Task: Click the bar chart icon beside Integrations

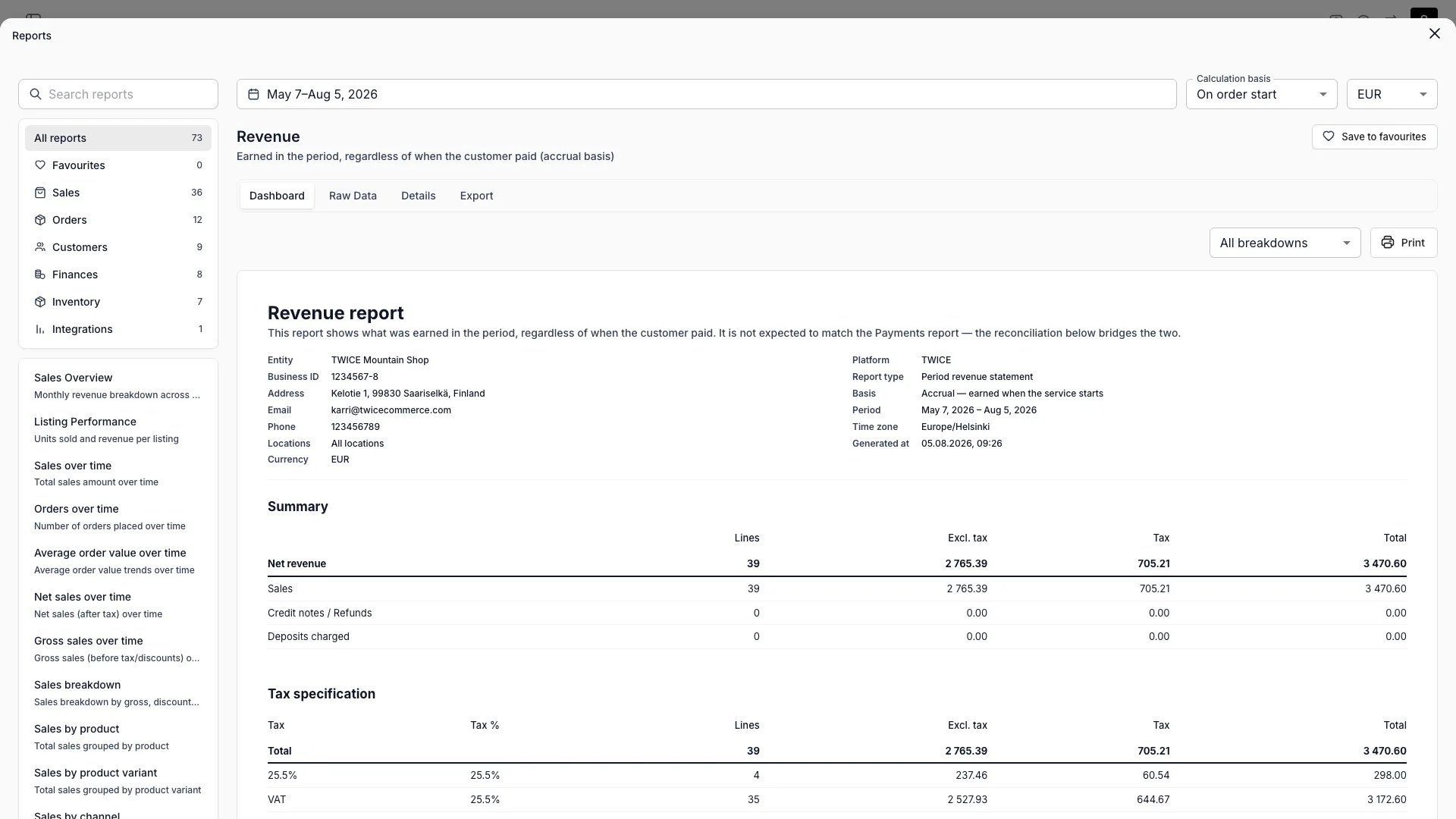Action: tap(40, 329)
